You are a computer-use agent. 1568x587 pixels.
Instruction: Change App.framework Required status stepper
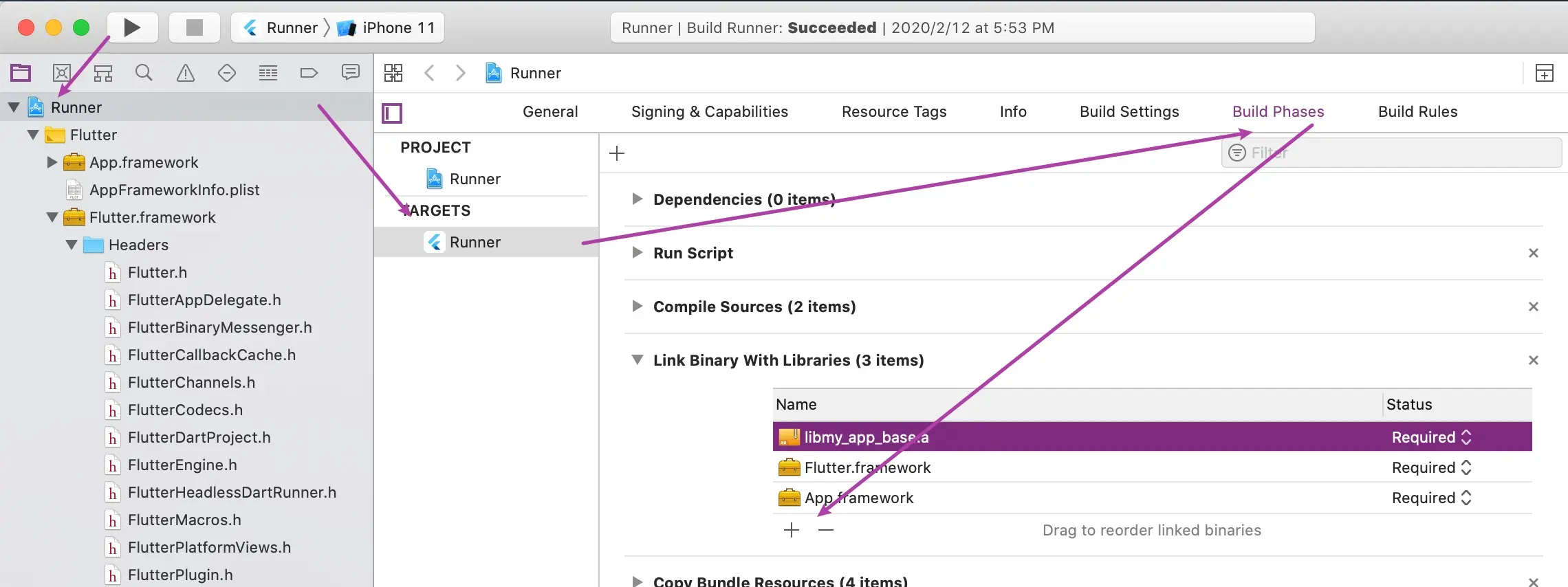coord(1466,498)
